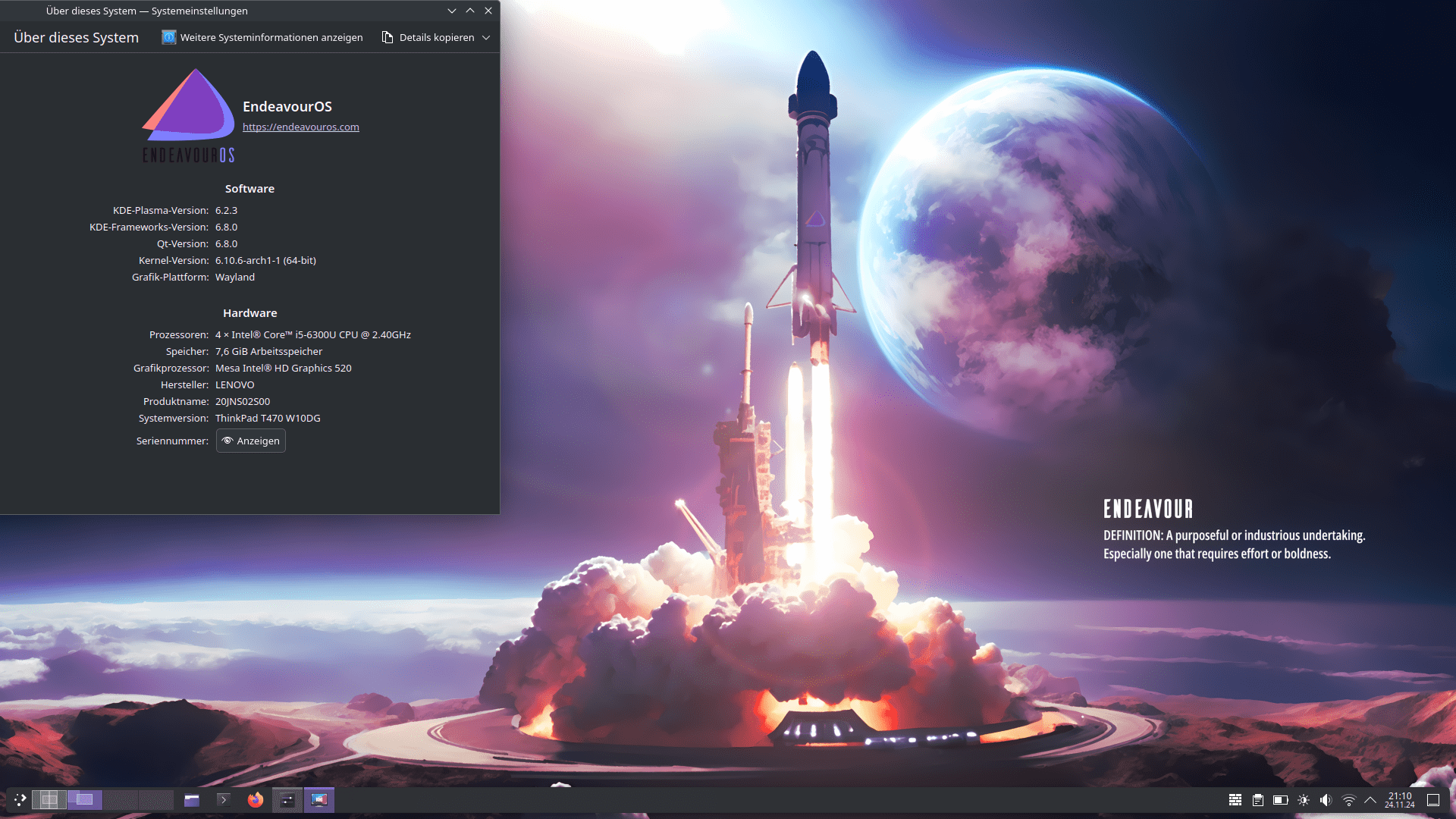The height and width of the screenshot is (819, 1456).
Task: Toggle Show Desktop in panel corner
Action: 1432,799
